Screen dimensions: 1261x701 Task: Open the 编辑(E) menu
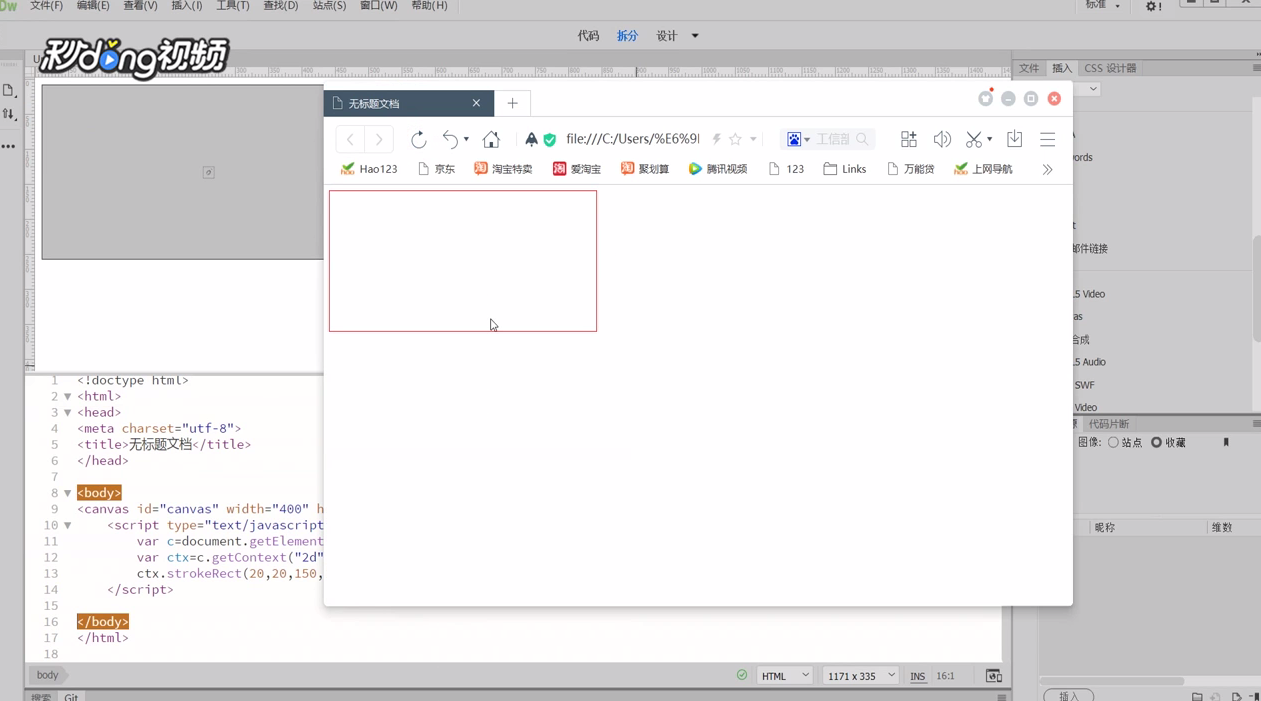click(93, 6)
